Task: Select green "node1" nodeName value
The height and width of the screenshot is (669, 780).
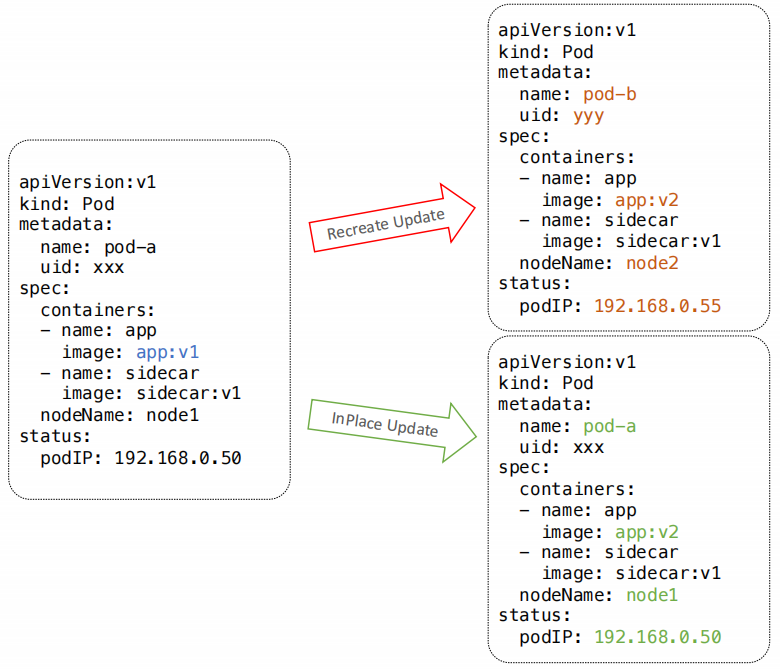Action: point(652,595)
